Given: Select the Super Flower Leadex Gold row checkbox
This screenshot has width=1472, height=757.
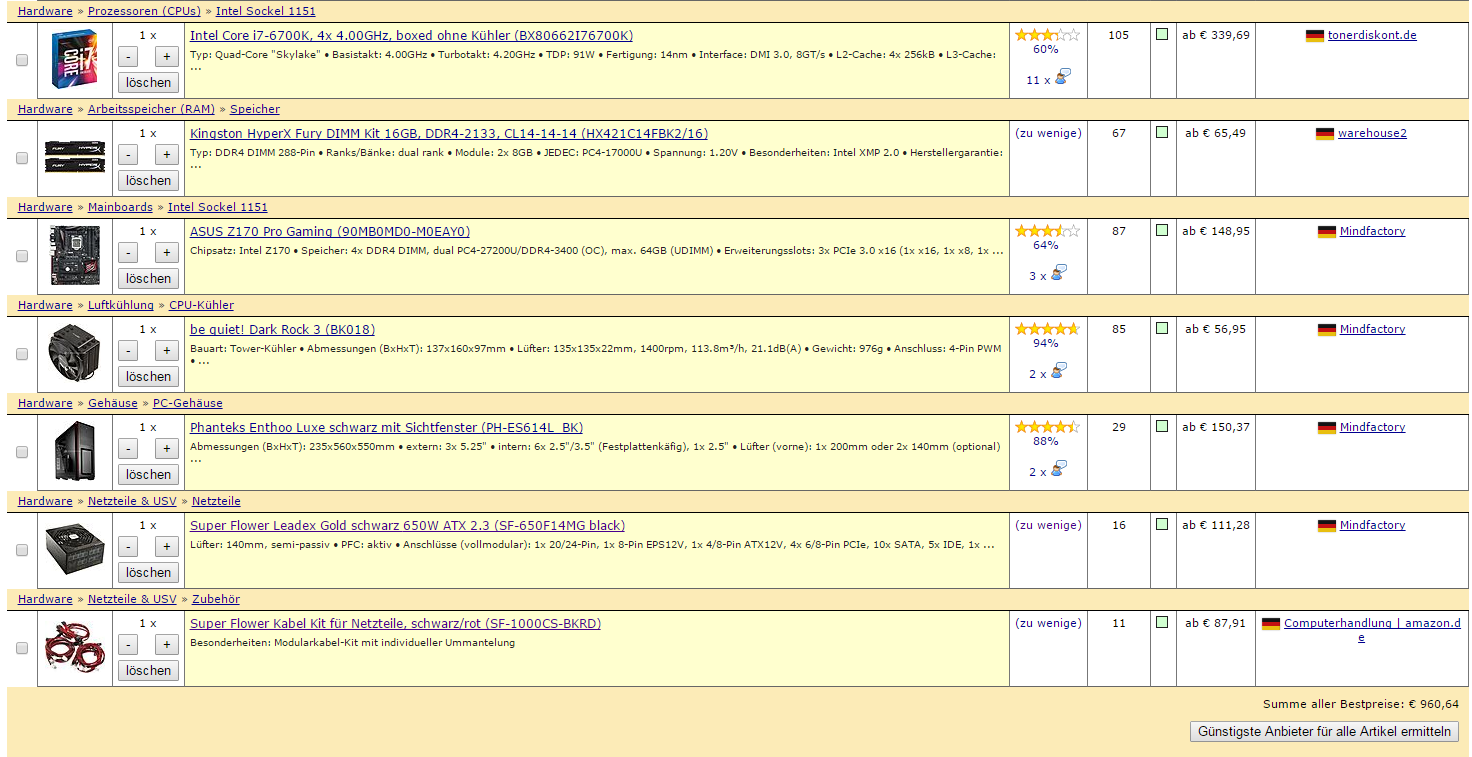Looking at the screenshot, I should point(22,550).
